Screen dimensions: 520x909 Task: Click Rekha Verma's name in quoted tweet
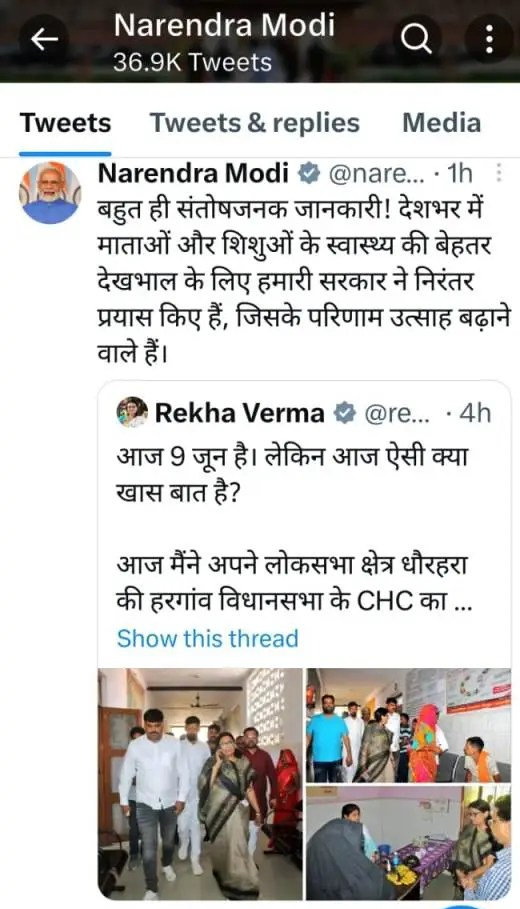pyautogui.click(x=239, y=413)
